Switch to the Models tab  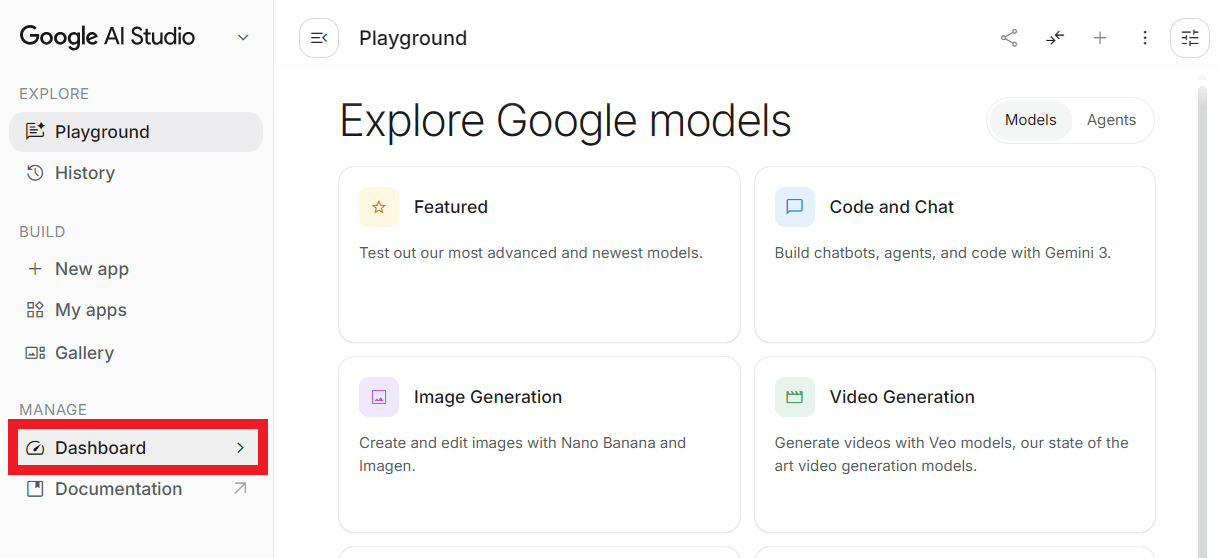(x=1030, y=120)
